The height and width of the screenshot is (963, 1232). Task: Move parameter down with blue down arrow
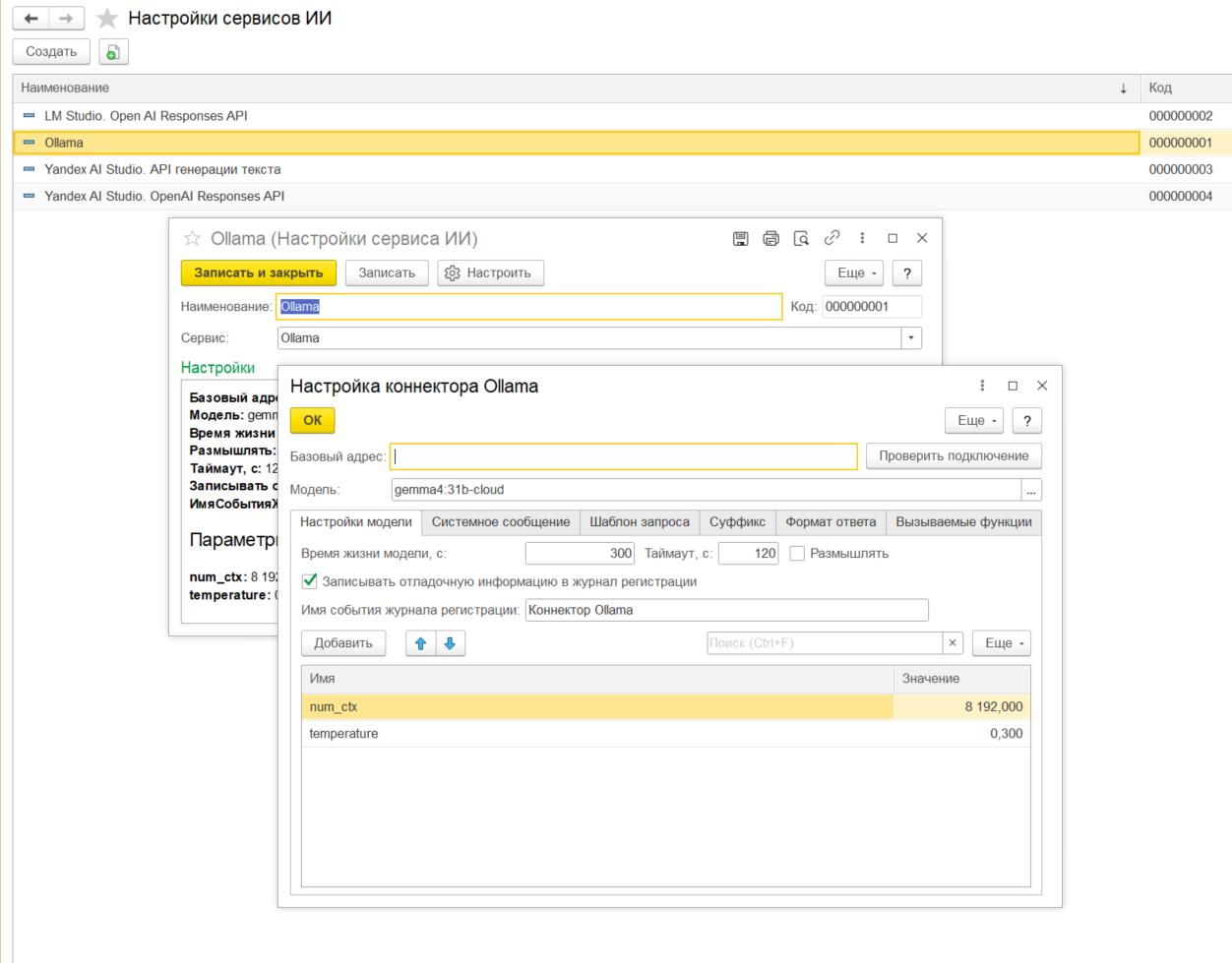pos(450,643)
